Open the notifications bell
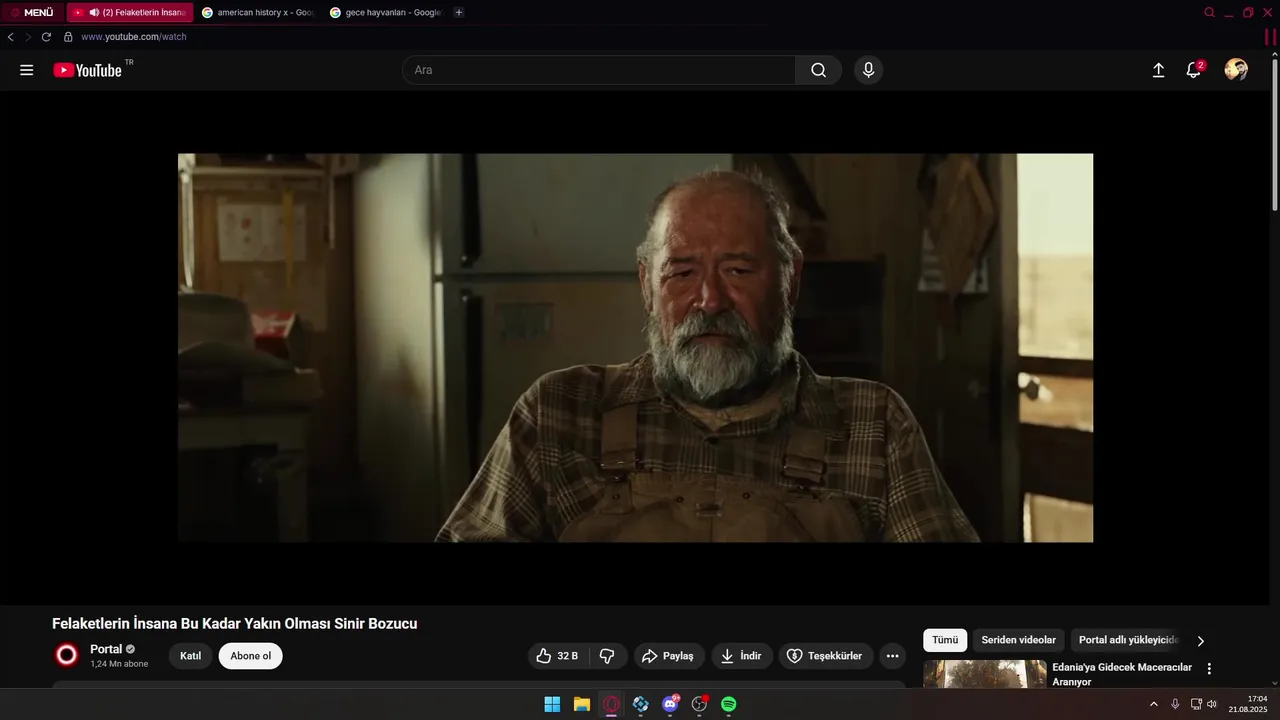The image size is (1280, 720). pos(1193,70)
